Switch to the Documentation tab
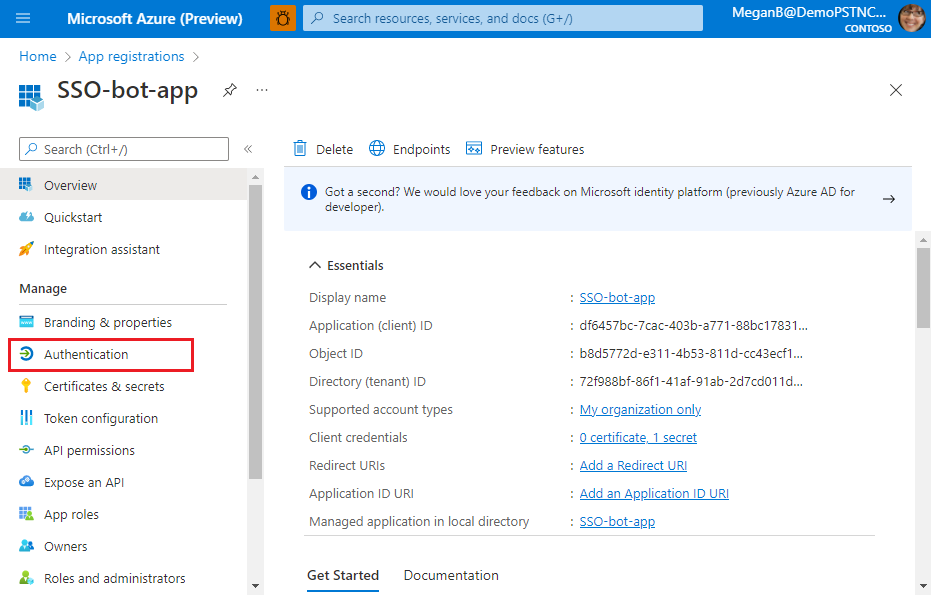 (x=450, y=575)
